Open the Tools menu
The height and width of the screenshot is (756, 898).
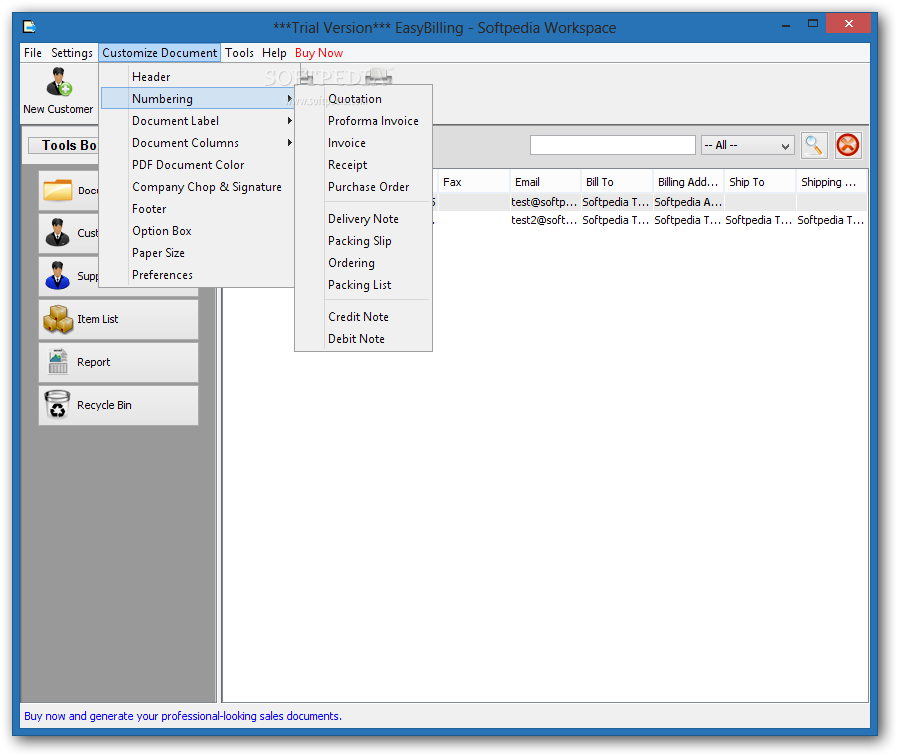[x=239, y=53]
